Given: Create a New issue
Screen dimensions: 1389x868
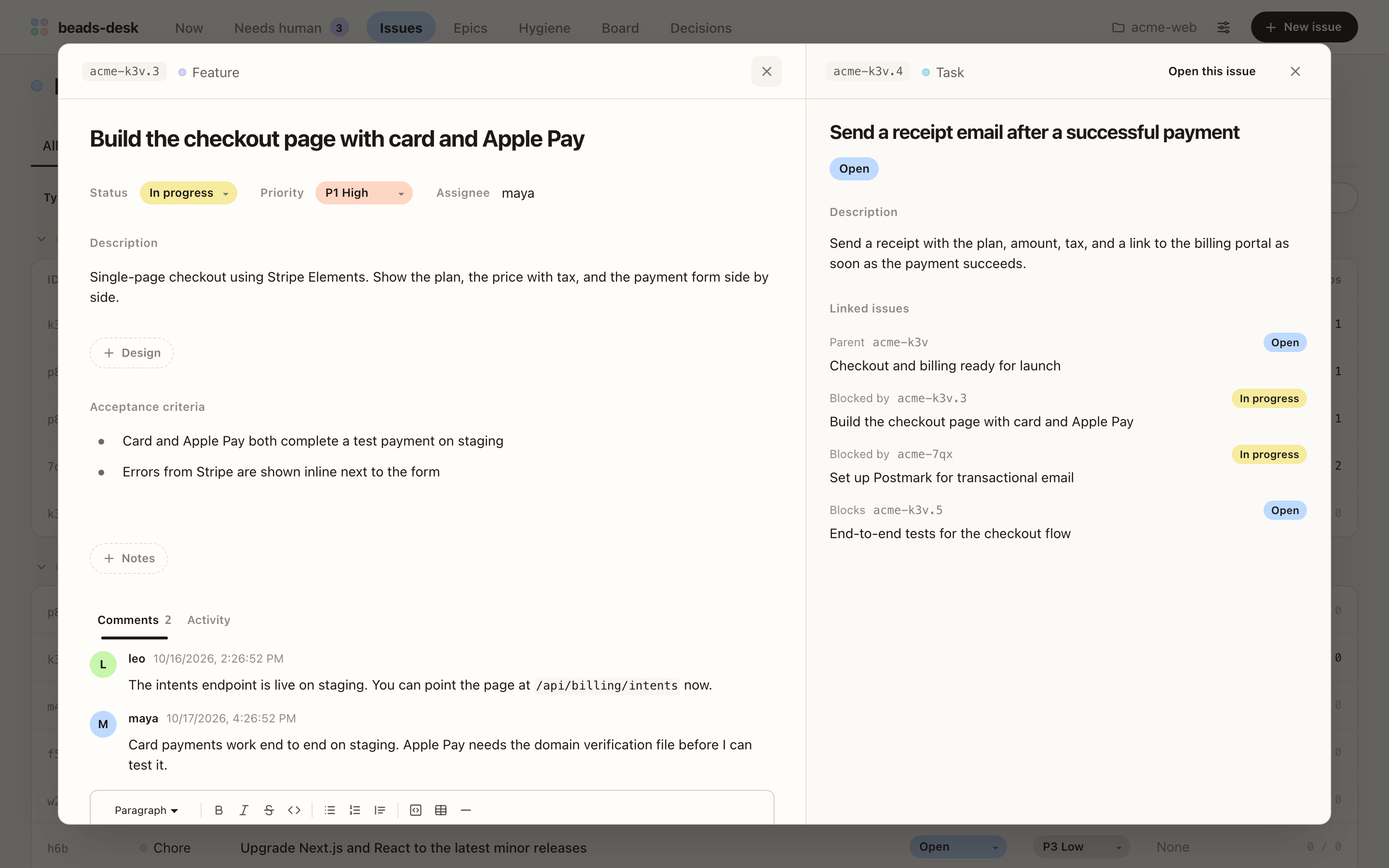Looking at the screenshot, I should coord(1304,27).
